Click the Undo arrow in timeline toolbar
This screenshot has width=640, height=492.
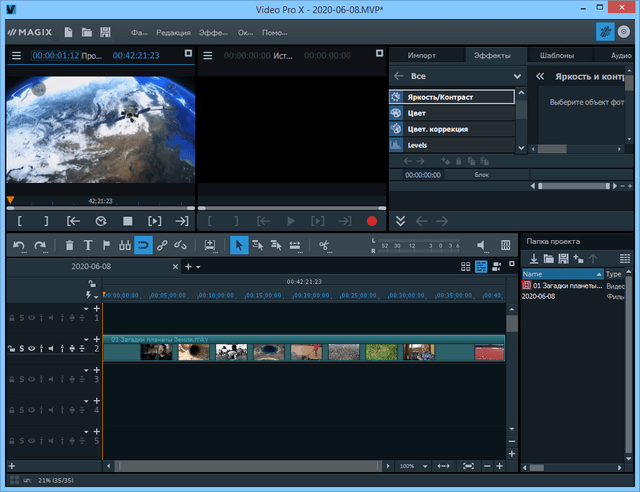coord(16,245)
